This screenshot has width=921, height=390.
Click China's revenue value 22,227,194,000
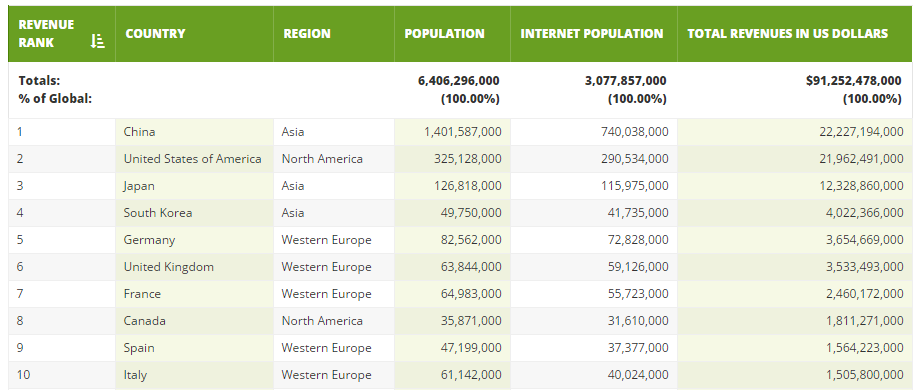[861, 132]
